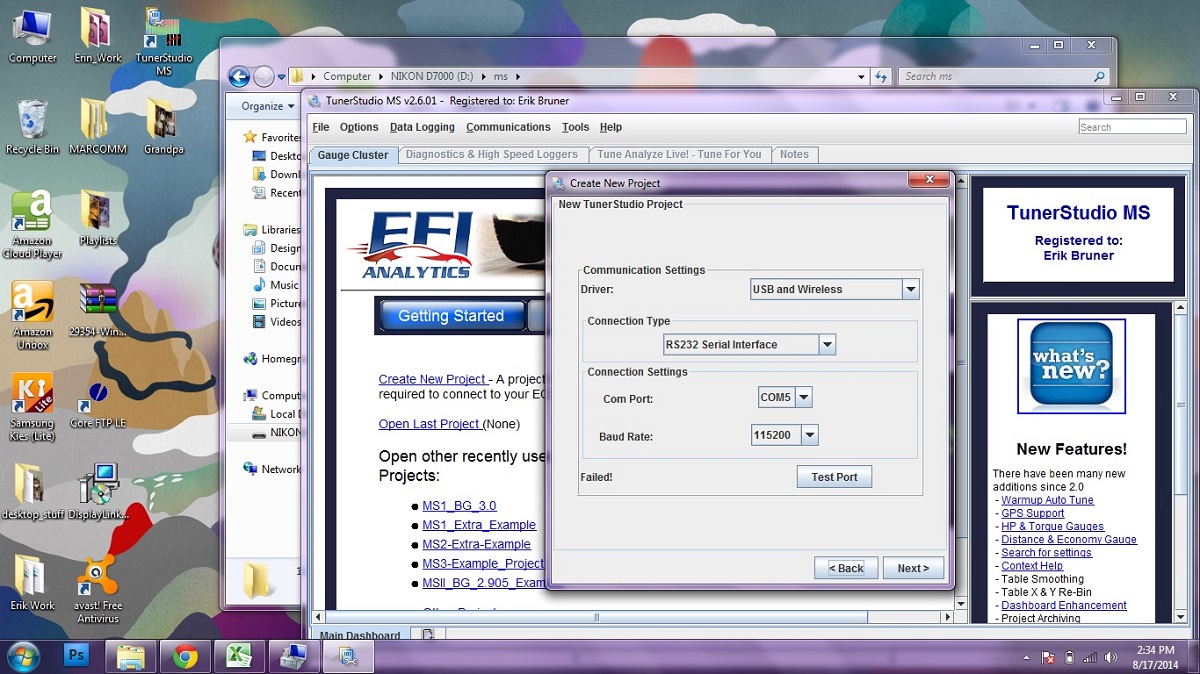
Task: Open the Erin_Work desktop folder
Action: (97, 35)
